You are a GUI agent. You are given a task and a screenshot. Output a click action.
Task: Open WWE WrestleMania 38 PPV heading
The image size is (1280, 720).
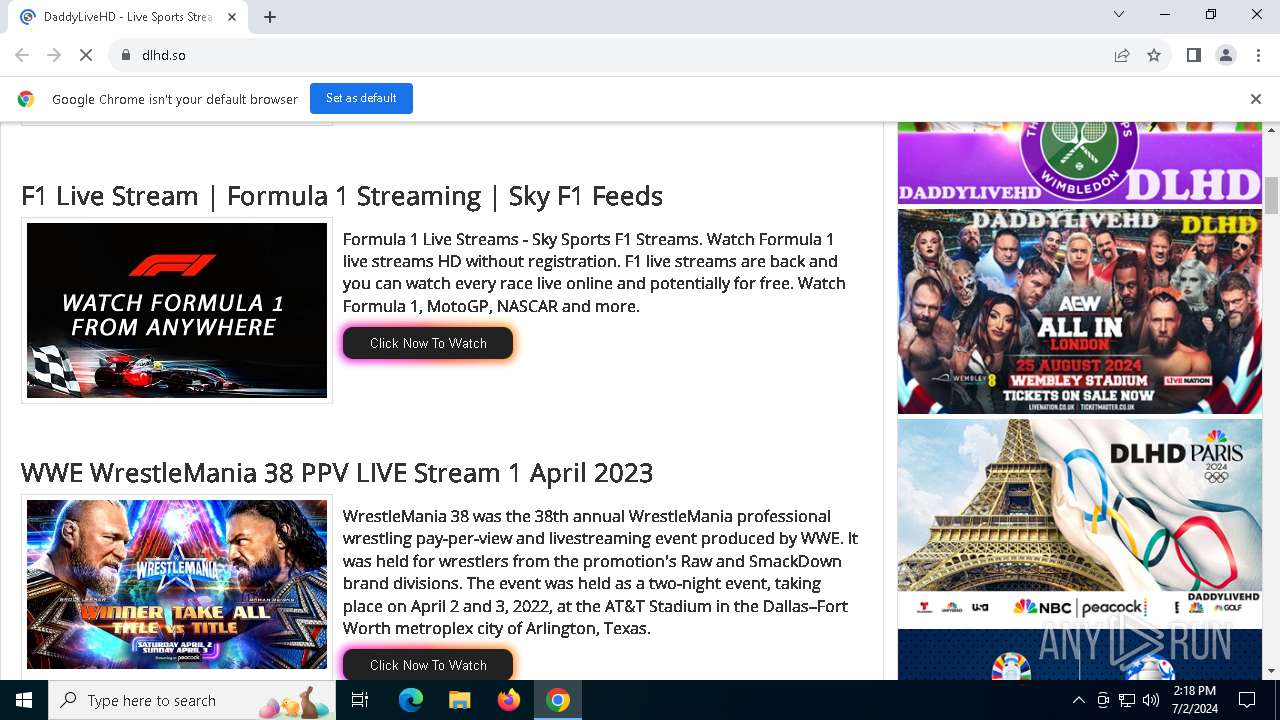(337, 472)
